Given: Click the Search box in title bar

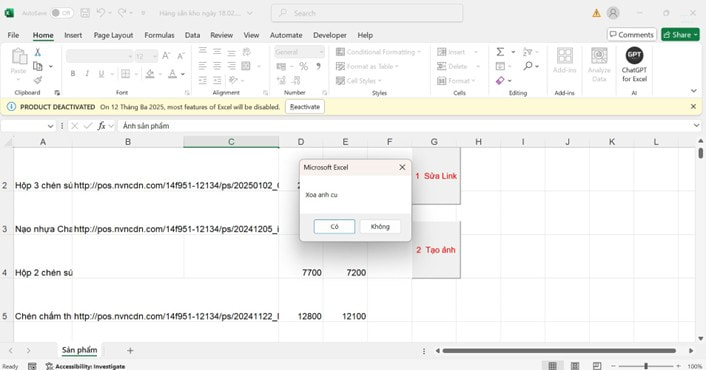Looking at the screenshot, I should click(x=367, y=13).
